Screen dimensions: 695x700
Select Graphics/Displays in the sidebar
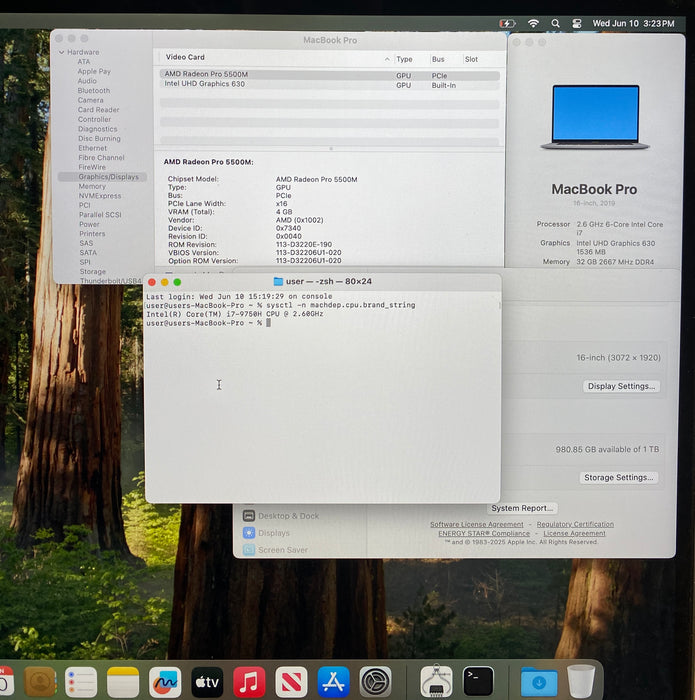tap(103, 177)
